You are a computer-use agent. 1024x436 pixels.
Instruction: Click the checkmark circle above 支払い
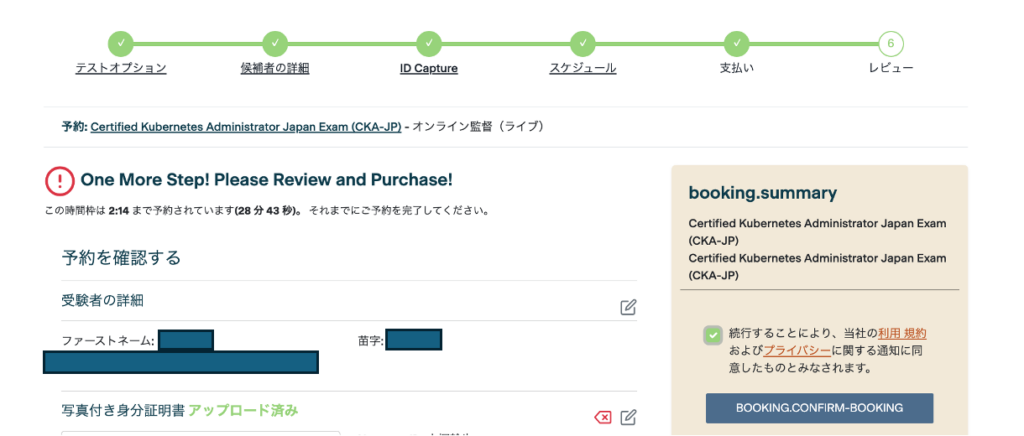click(x=737, y=43)
